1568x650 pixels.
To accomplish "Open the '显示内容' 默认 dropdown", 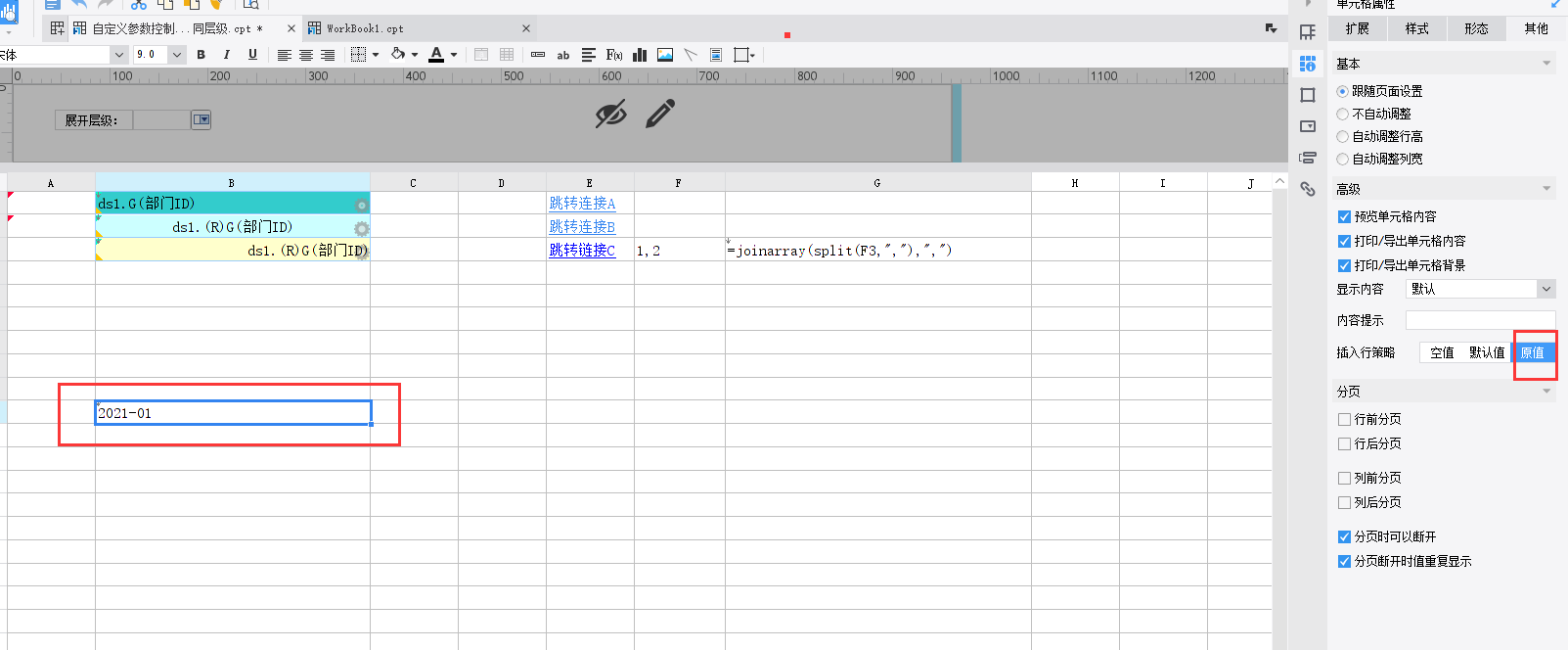I will (x=1480, y=289).
